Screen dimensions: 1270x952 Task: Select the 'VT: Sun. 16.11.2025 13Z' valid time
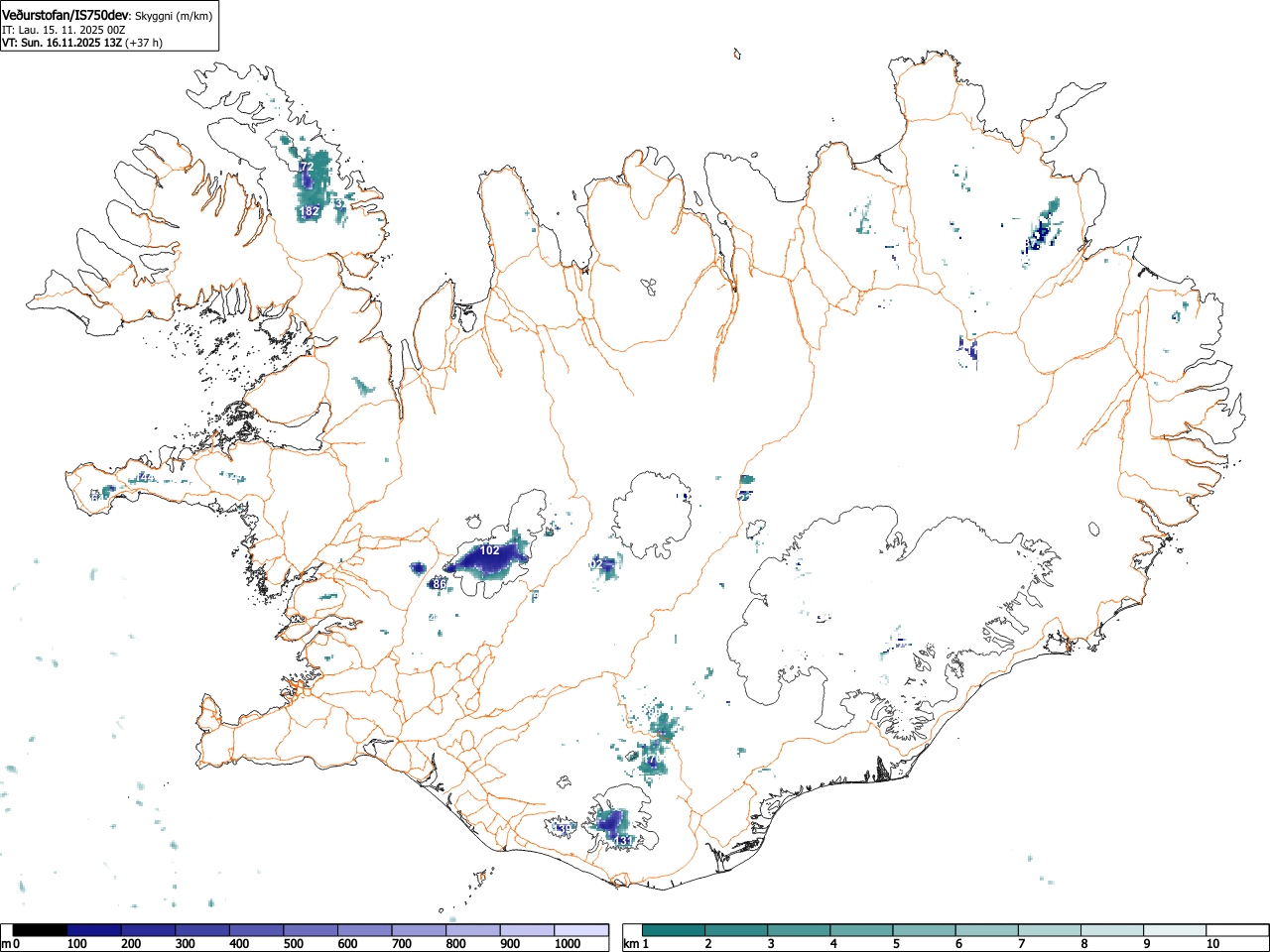(62, 43)
